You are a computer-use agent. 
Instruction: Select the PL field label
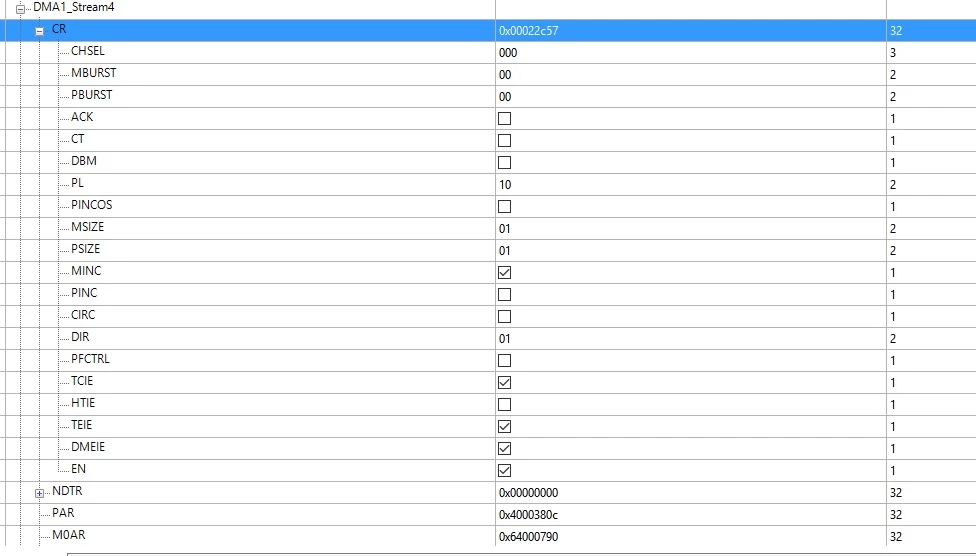pos(77,183)
